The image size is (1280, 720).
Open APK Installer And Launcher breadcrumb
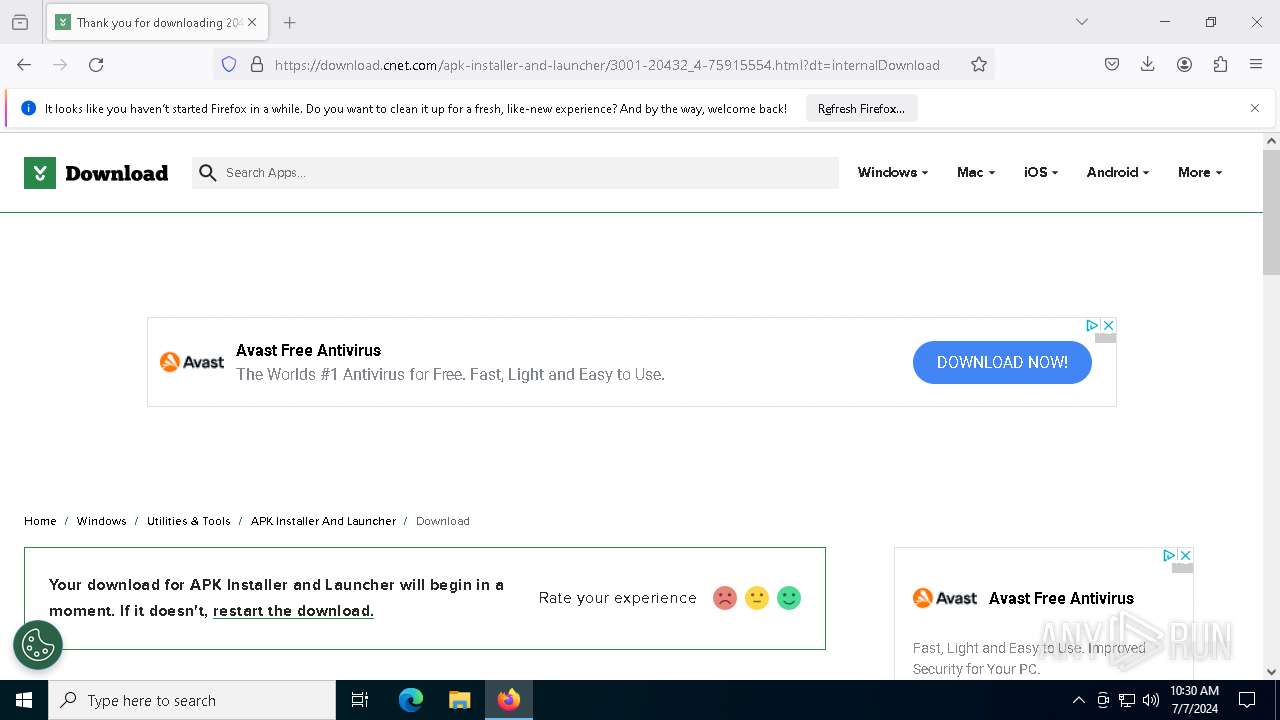click(x=323, y=521)
